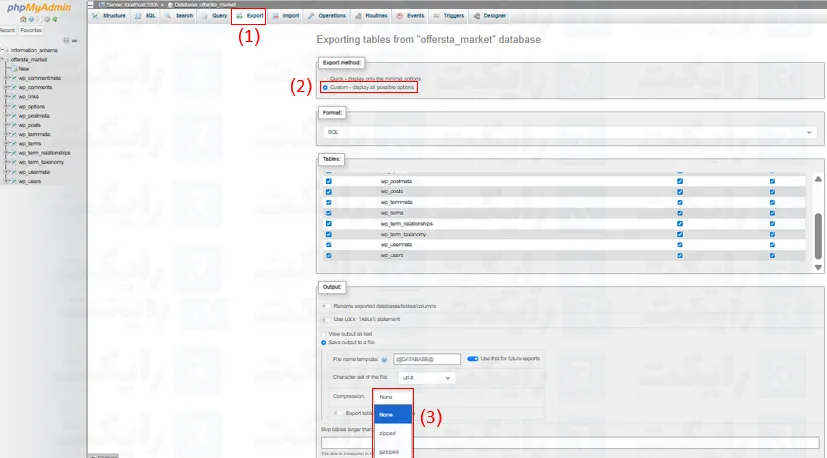Screen dimensions: 827x458
Task: Switch to the Favorites tab in sidebar
Action: pos(31,31)
